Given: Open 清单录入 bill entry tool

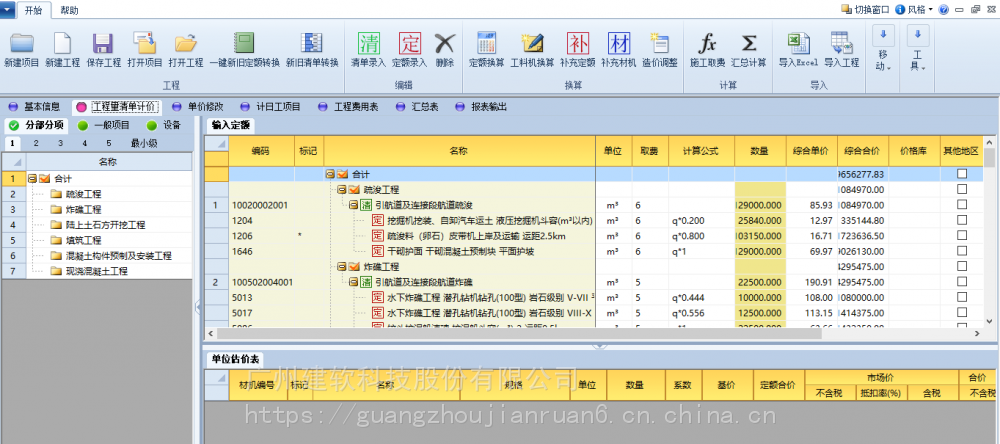Looking at the screenshot, I should [x=368, y=44].
